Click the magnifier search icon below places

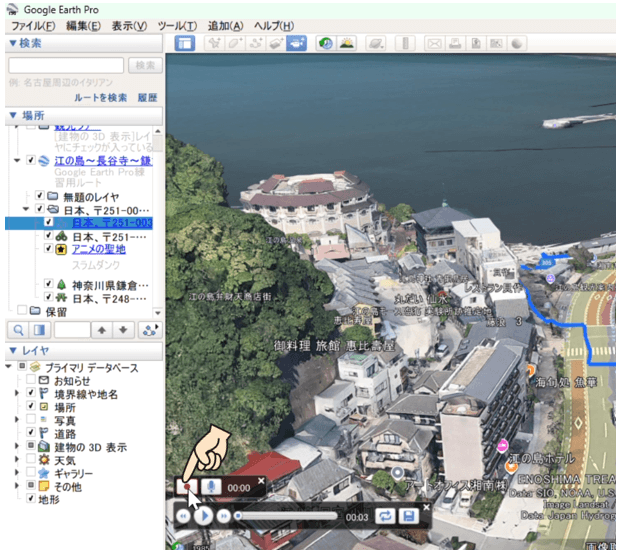(18, 329)
